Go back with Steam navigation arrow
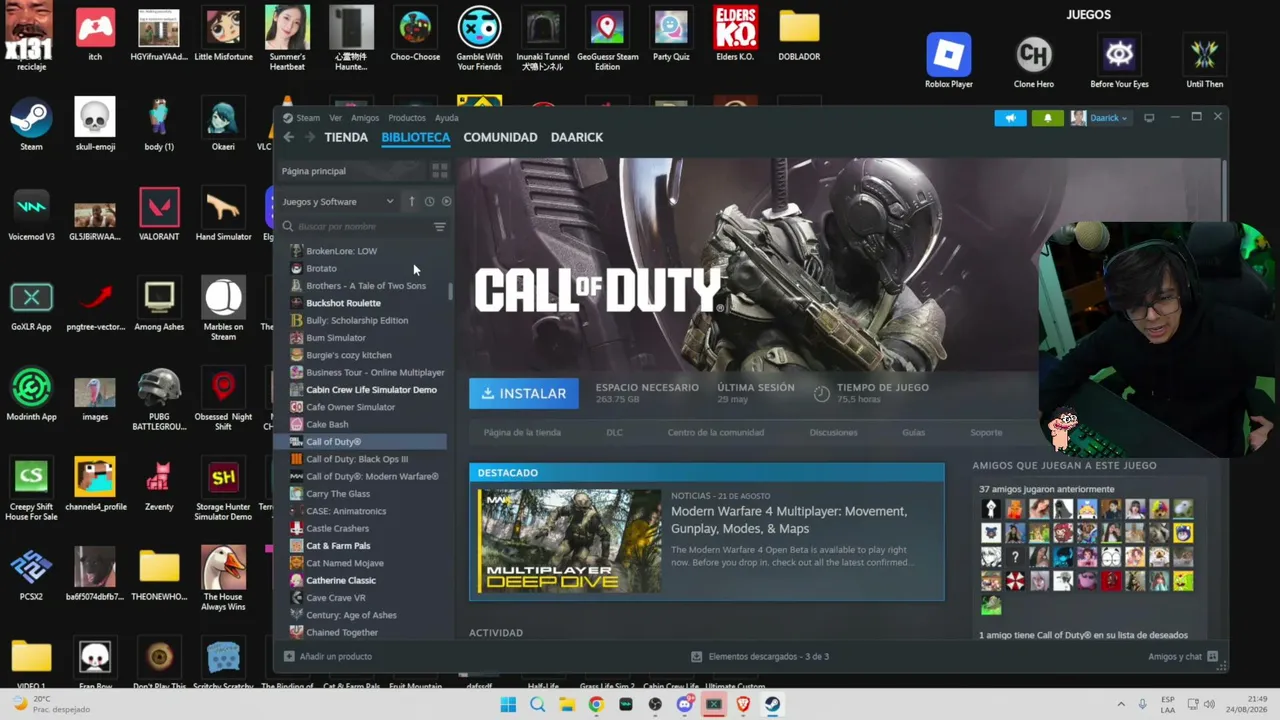Image resolution: width=1280 pixels, height=720 pixels. click(289, 138)
